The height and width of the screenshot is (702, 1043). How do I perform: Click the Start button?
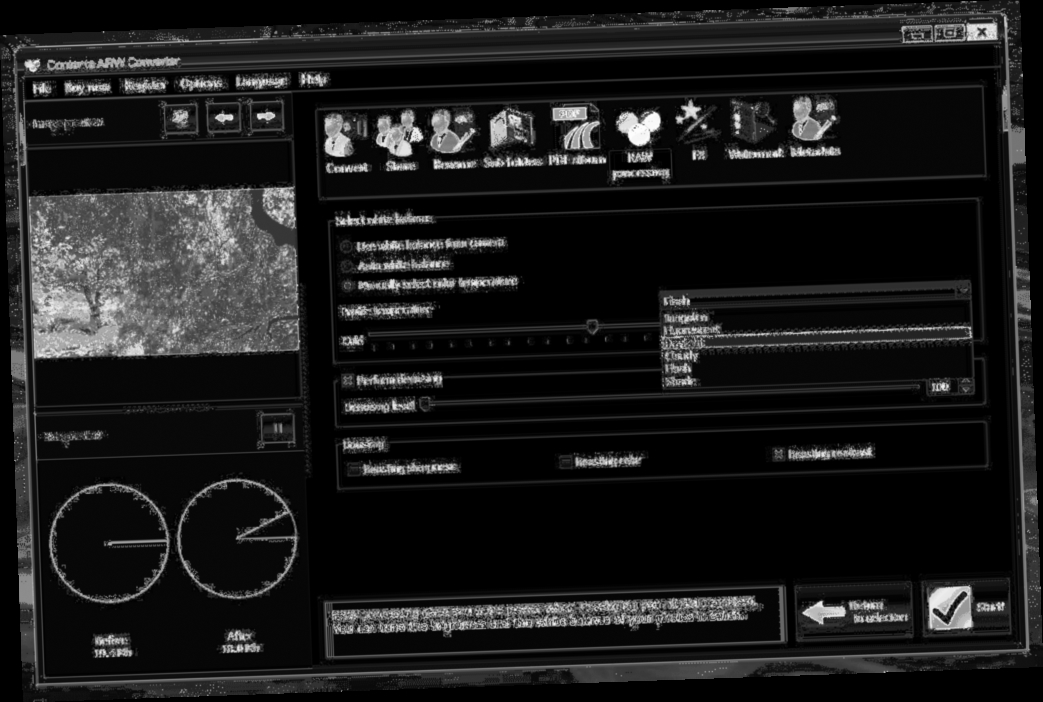pyautogui.click(x=967, y=607)
